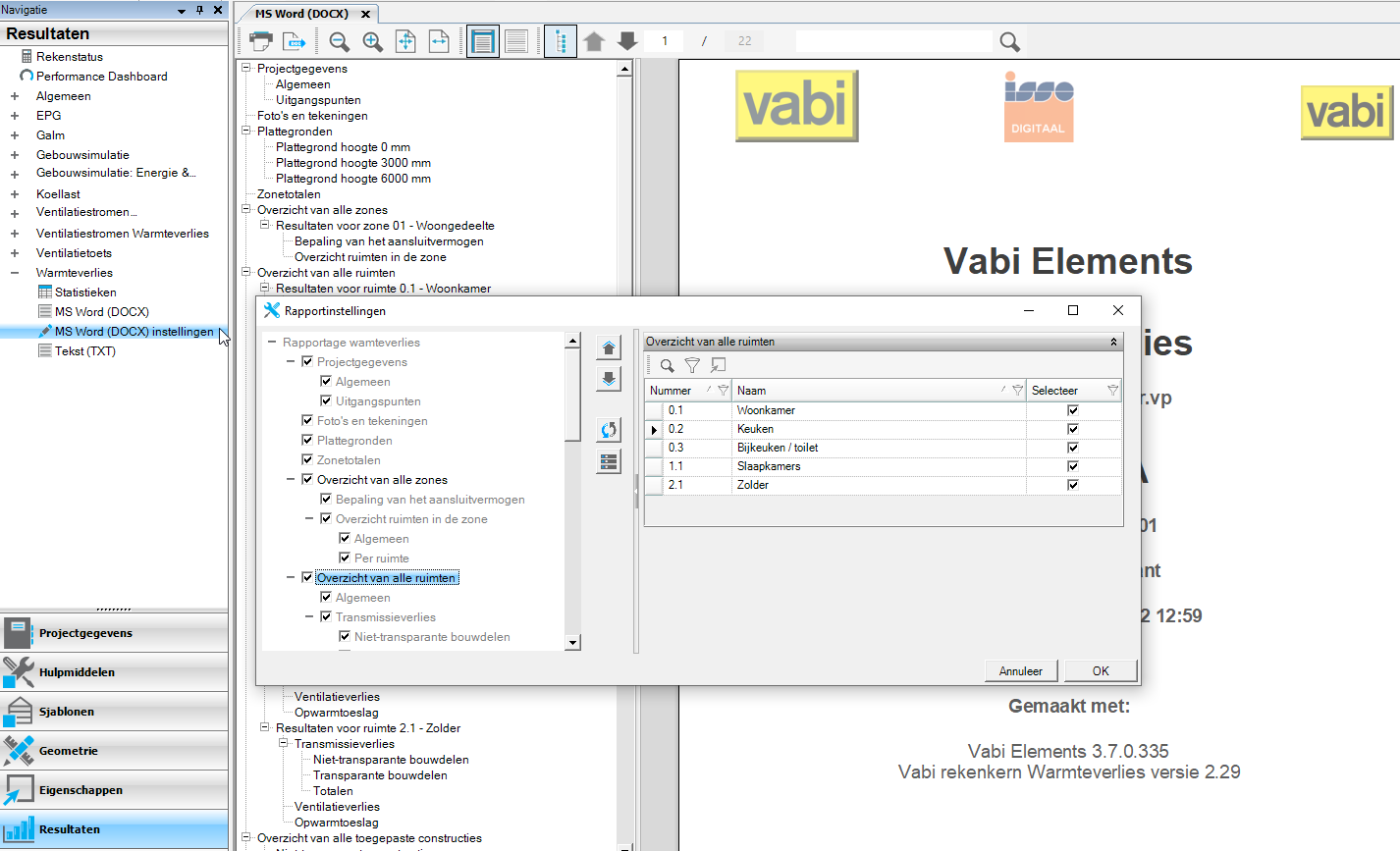Switch to the MS Word (DOCX) tab
The width and height of the screenshot is (1400, 851).
[x=301, y=14]
